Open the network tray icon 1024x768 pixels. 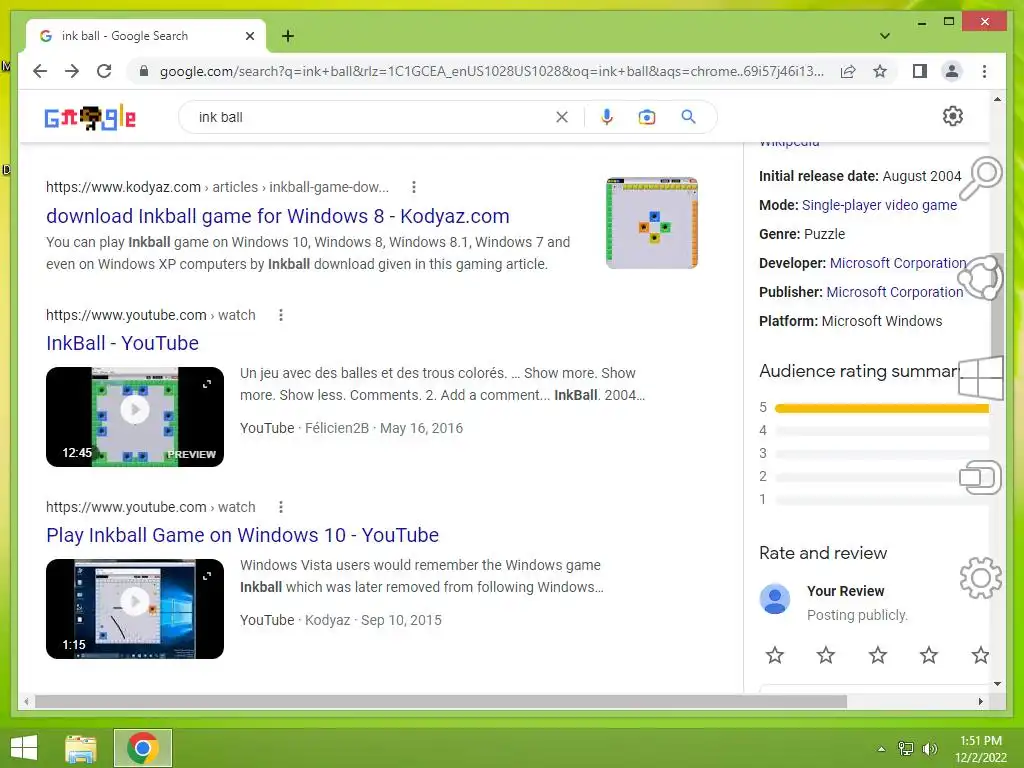(x=906, y=748)
